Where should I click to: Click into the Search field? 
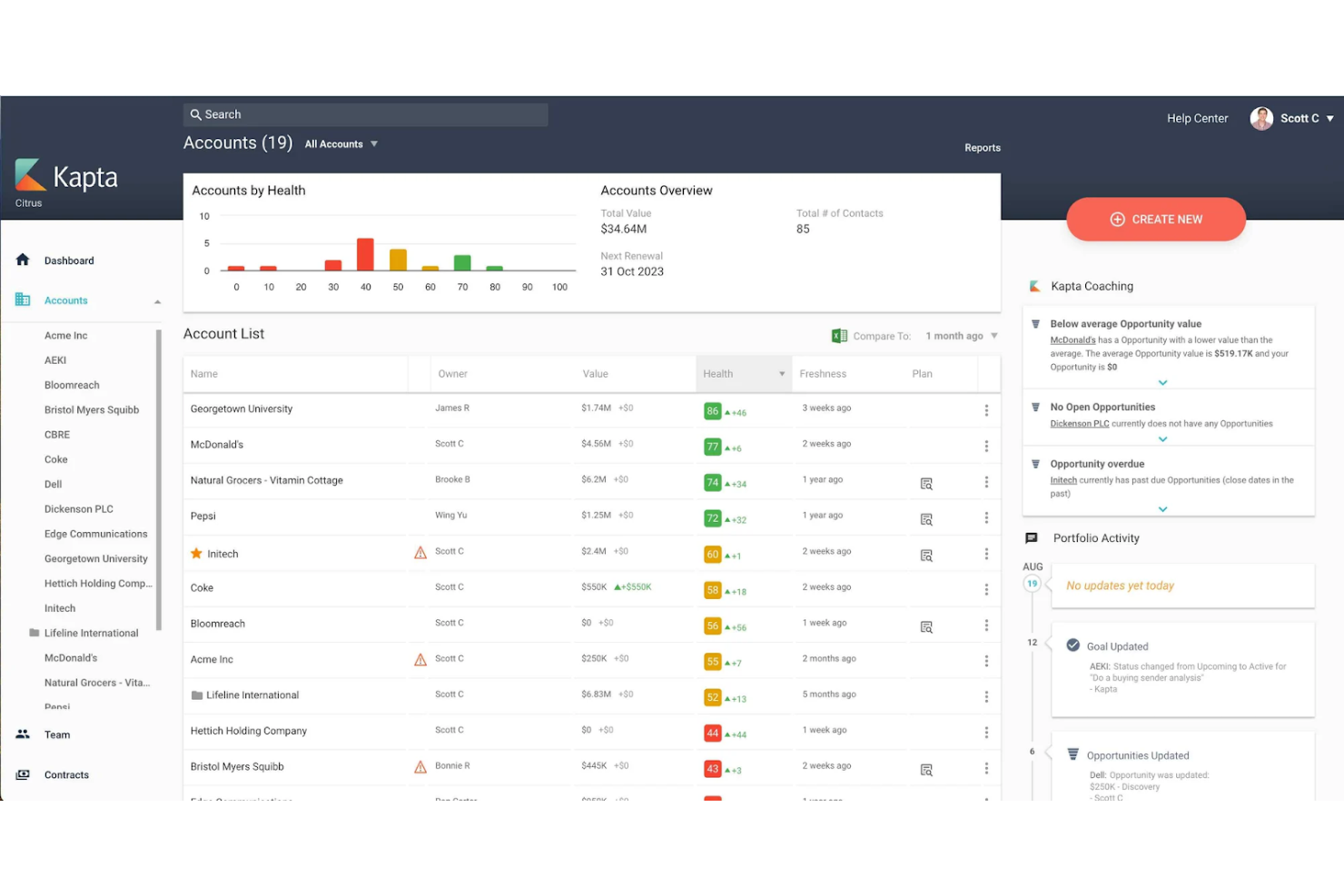pos(365,114)
